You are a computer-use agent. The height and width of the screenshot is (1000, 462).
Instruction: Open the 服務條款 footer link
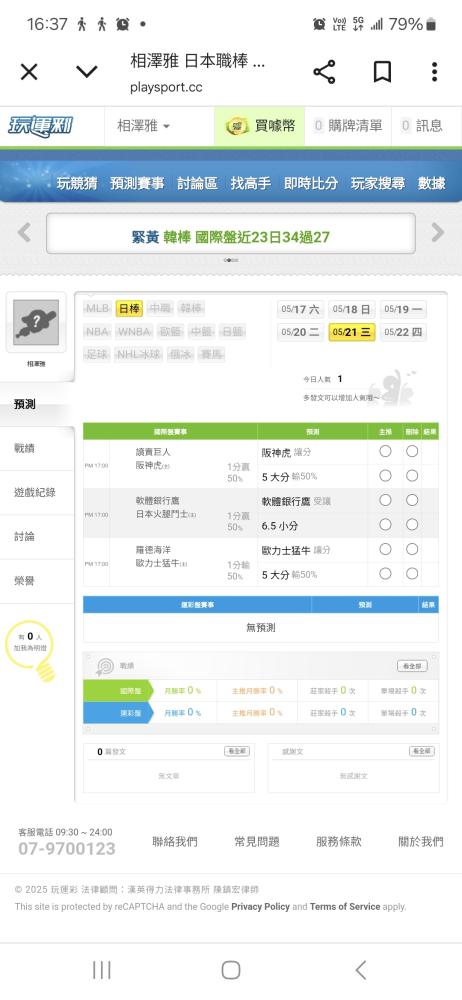point(339,842)
